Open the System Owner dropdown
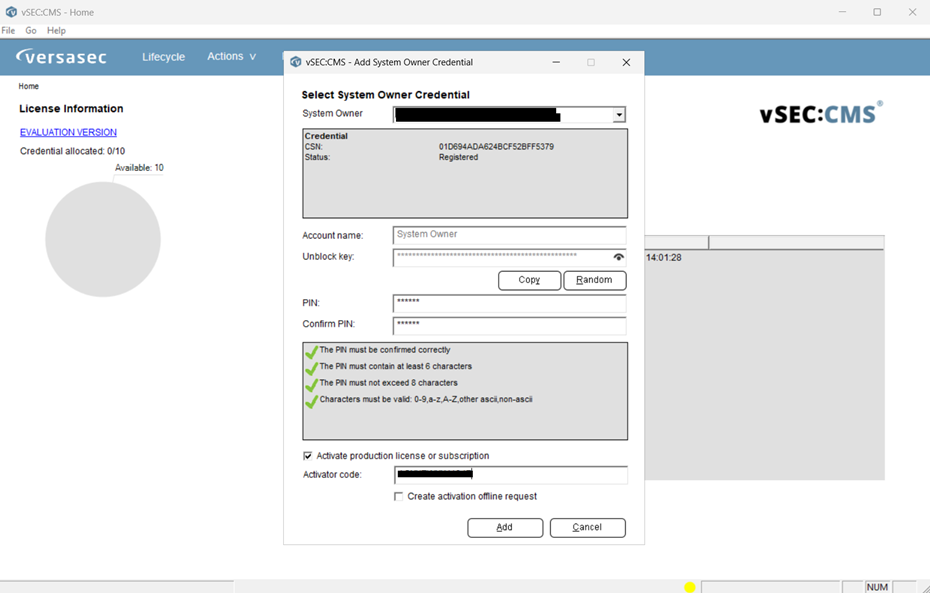Viewport: 930px width, 593px height. 619,114
